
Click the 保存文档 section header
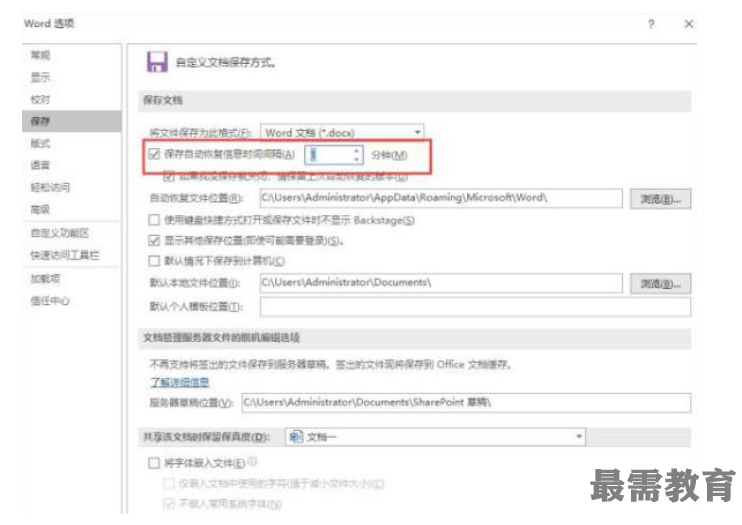tap(162, 100)
